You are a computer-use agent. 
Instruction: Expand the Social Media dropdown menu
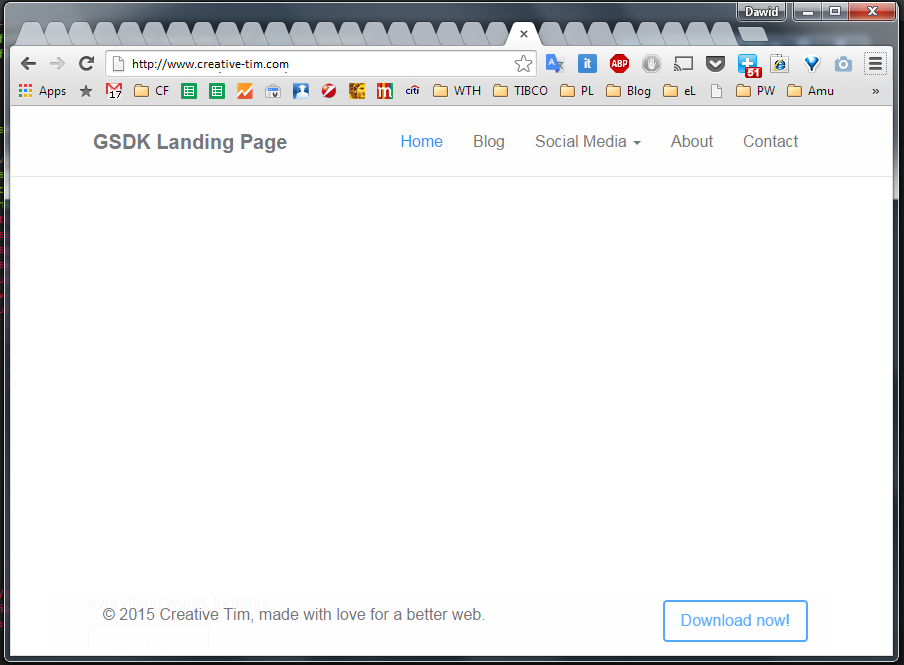pos(587,142)
